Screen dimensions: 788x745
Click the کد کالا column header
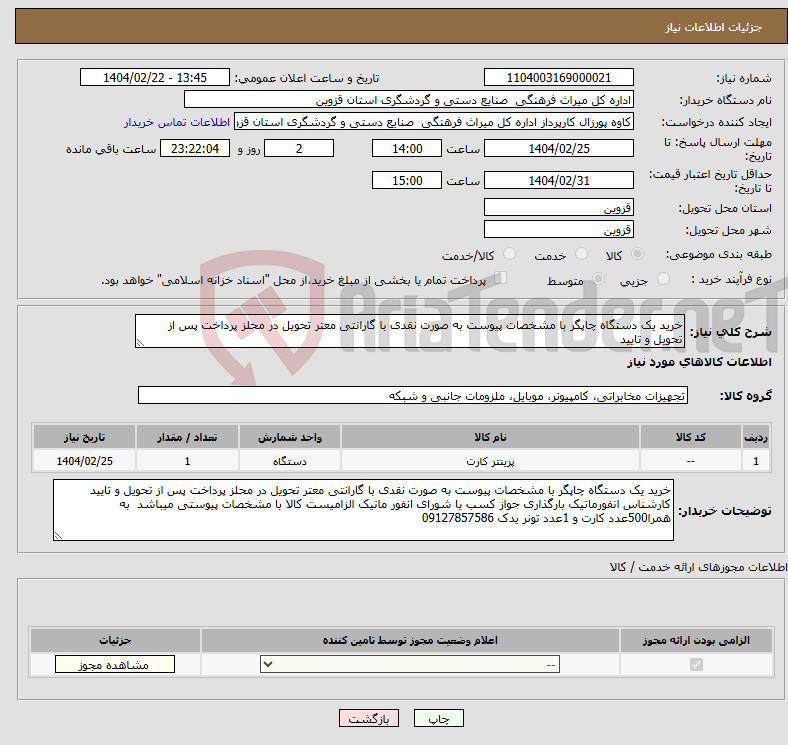click(691, 437)
